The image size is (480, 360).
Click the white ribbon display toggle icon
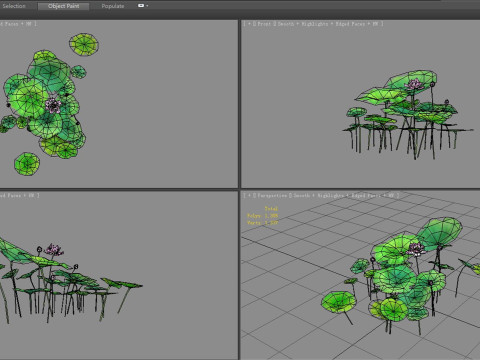141,6
